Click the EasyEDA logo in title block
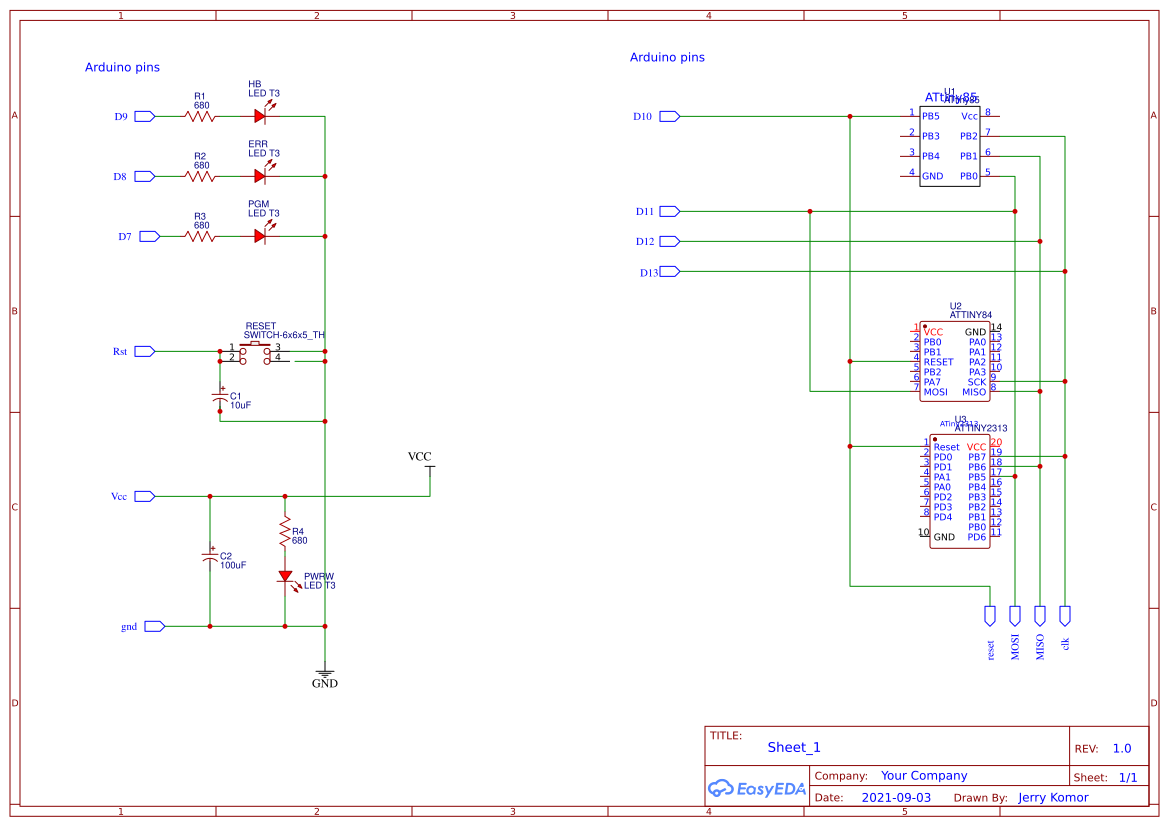Image resolution: width=1169 pixels, height=827 pixels. pyautogui.click(x=757, y=788)
